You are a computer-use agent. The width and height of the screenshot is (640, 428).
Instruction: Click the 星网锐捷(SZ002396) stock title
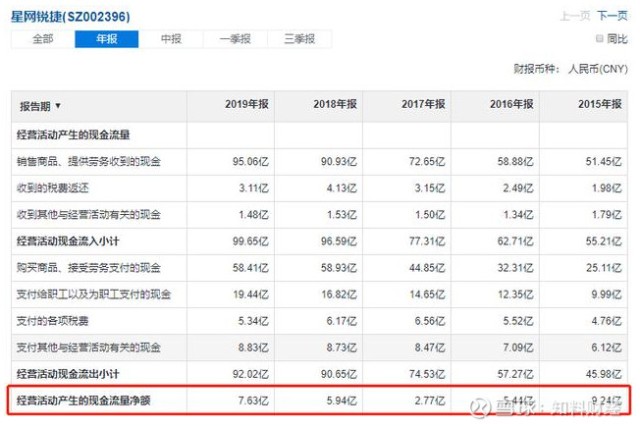(x=70, y=17)
